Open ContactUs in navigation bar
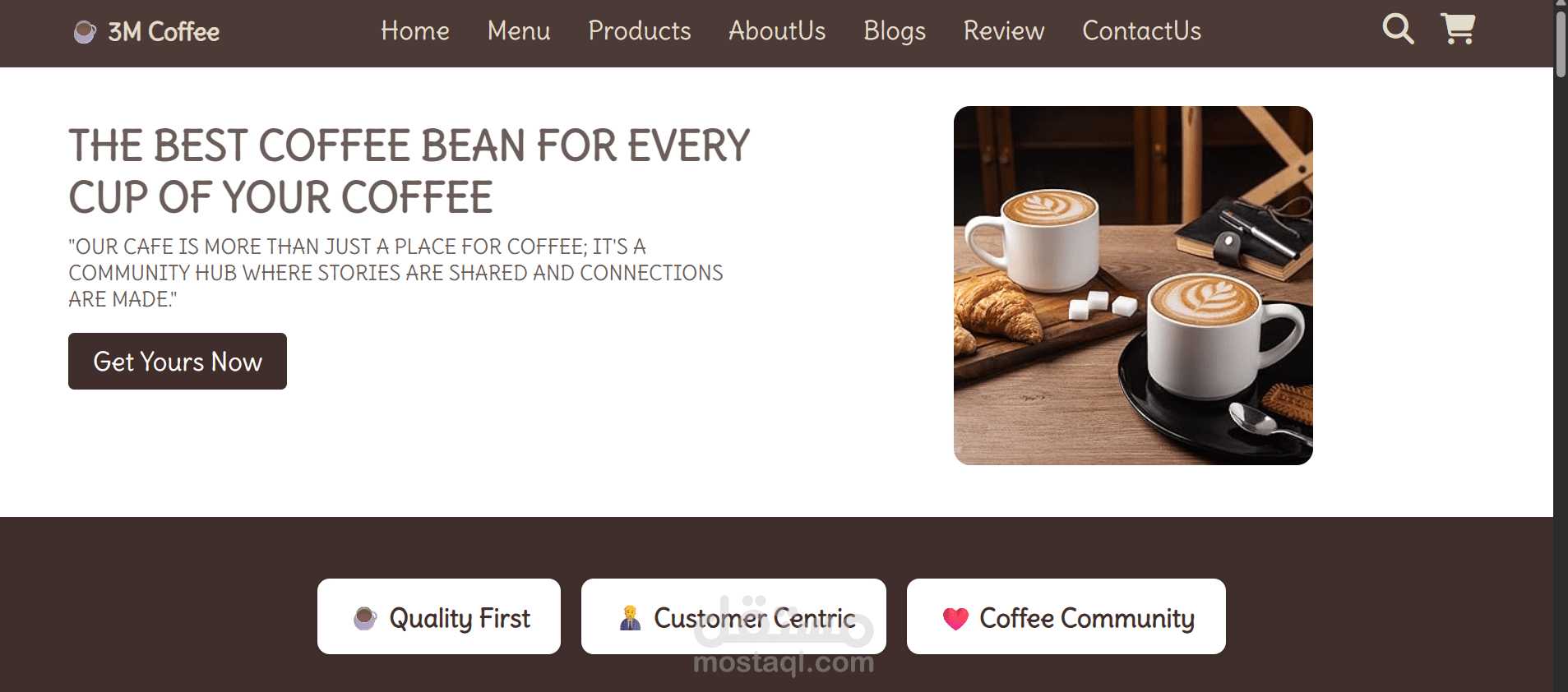The width and height of the screenshot is (1568, 692). point(1141,31)
